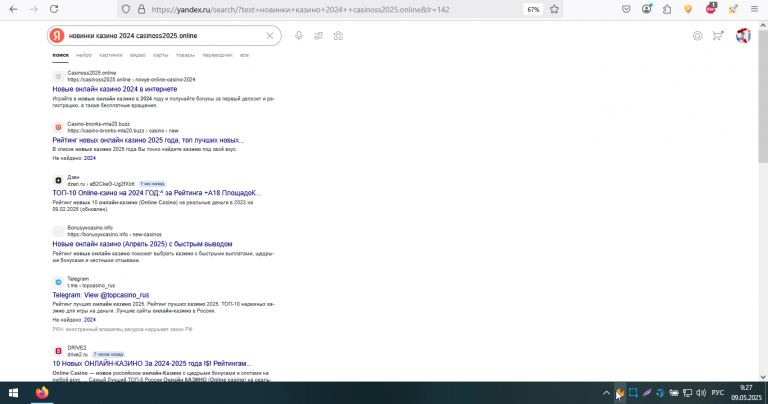Click the Дзен result favicon
768x404 pixels.
coord(58,180)
